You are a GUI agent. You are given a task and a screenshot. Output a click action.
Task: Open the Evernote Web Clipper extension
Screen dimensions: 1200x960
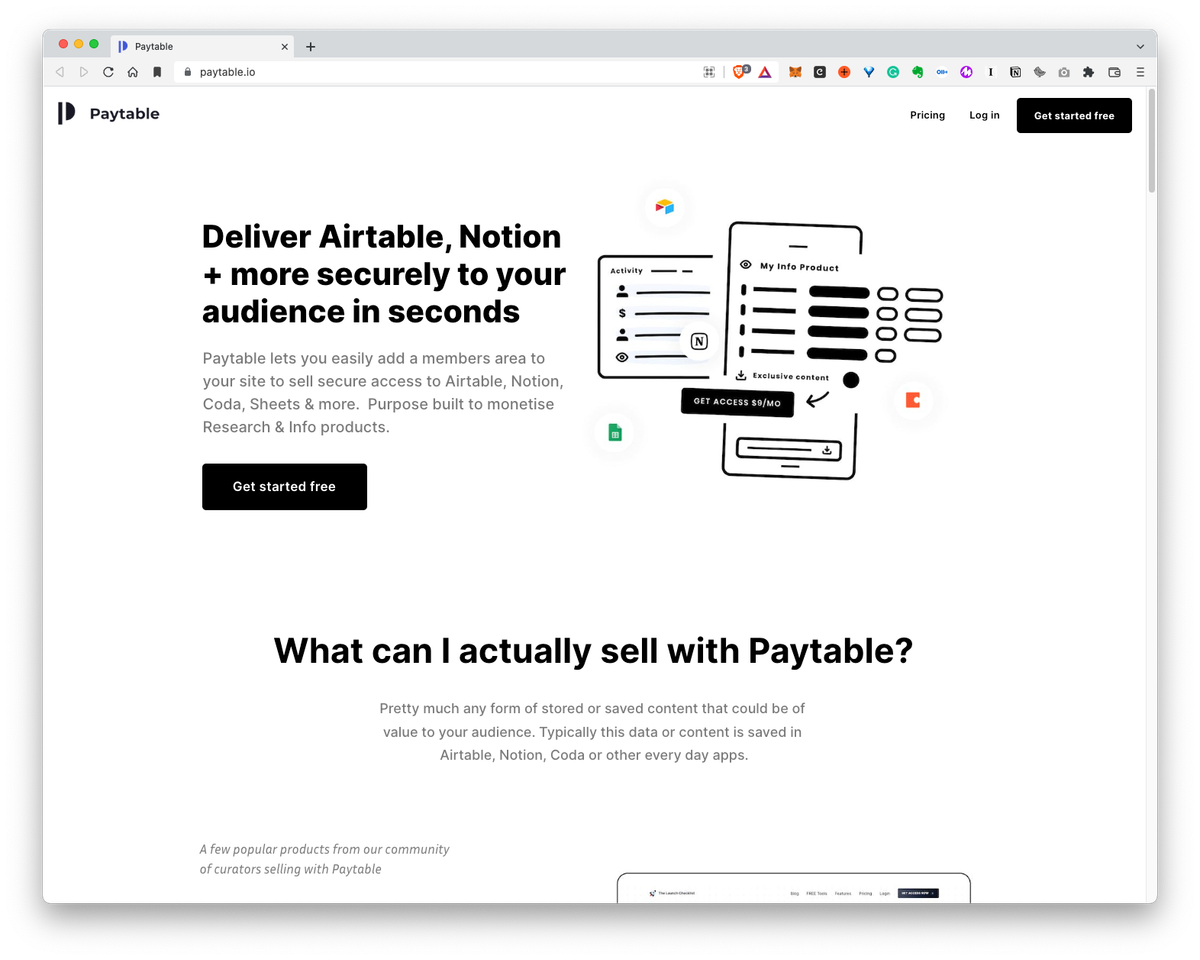(917, 72)
